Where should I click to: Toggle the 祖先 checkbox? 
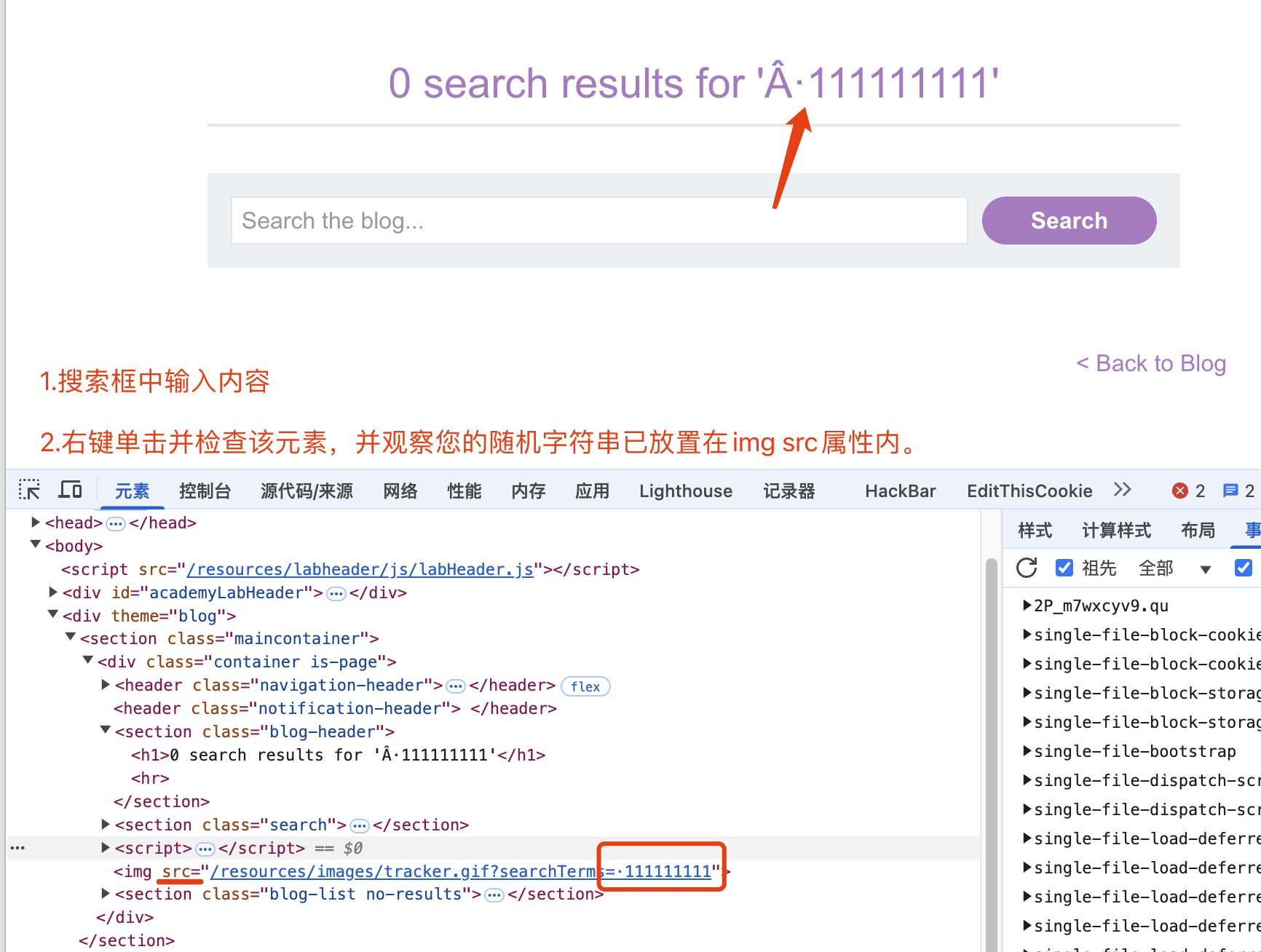coord(1064,568)
